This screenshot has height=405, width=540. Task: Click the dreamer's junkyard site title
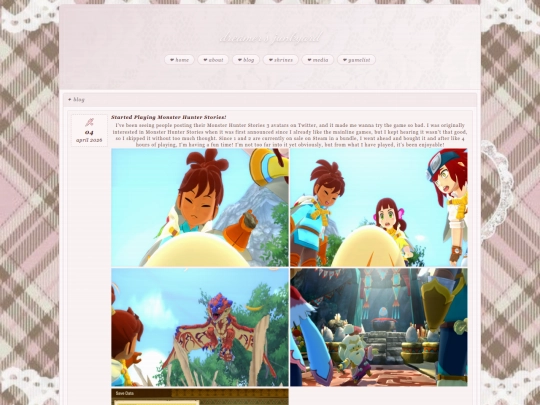point(270,38)
